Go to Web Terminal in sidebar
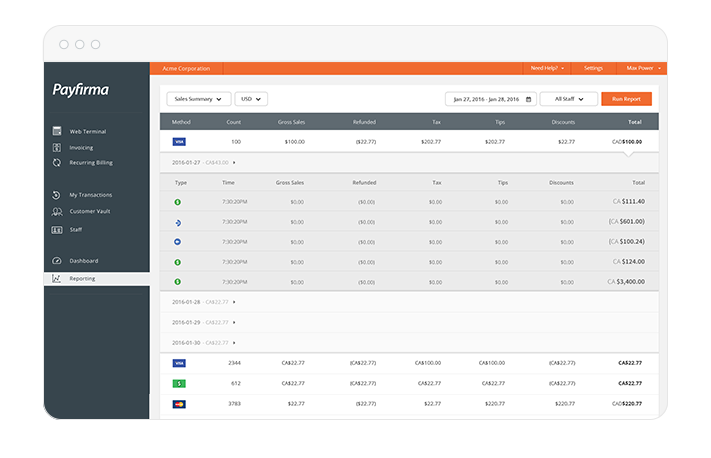 (x=88, y=132)
